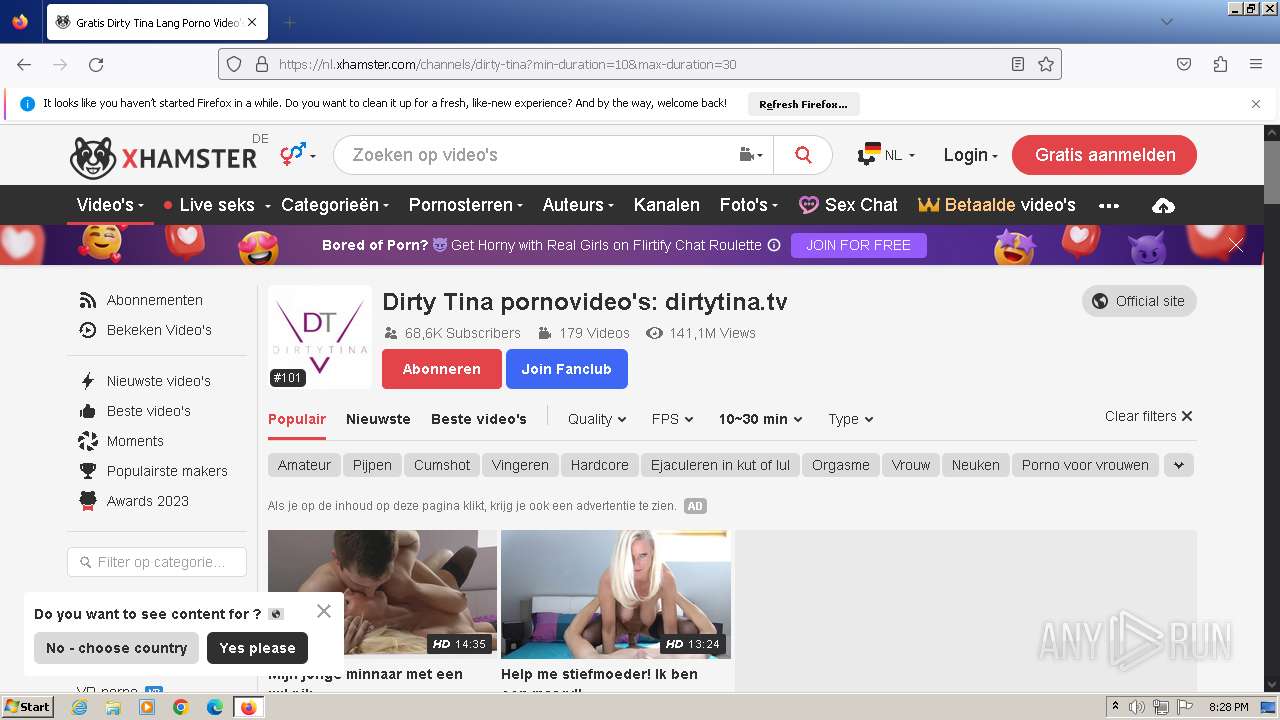The image size is (1280, 720).
Task: Click the Windows Start button
Action: click(x=27, y=707)
